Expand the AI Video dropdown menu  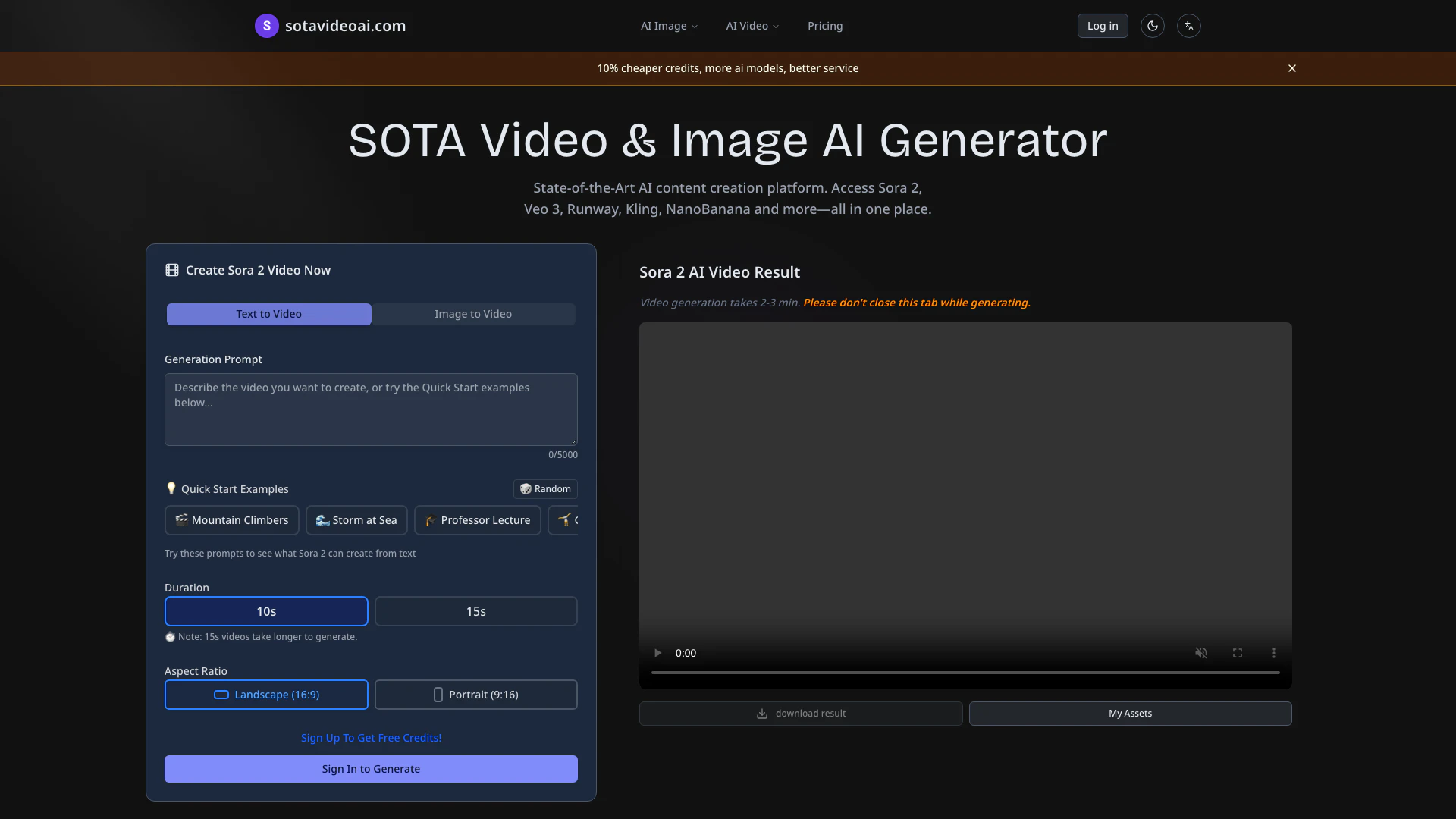pyautogui.click(x=752, y=26)
